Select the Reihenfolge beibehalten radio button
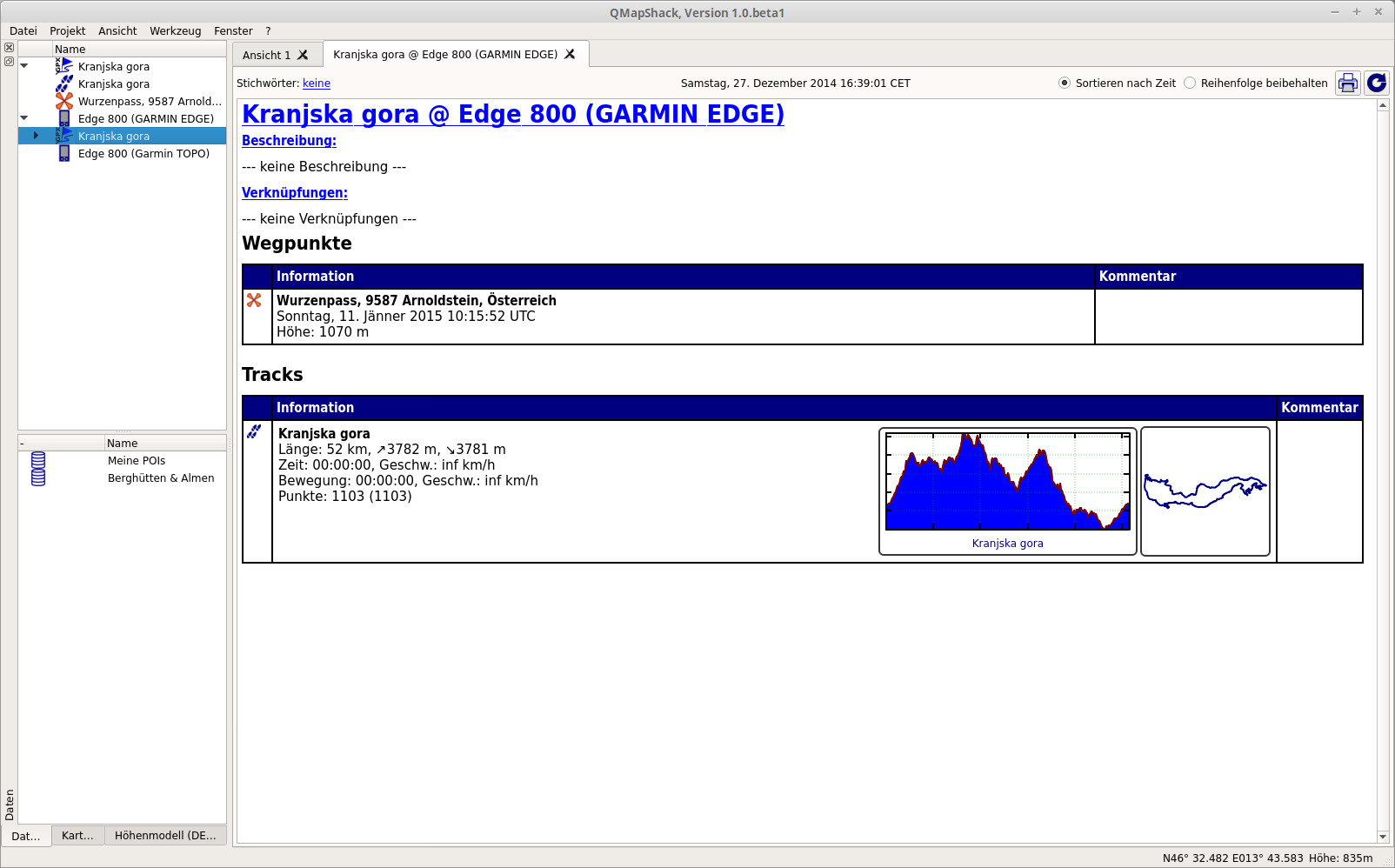The image size is (1395, 868). pos(1190,83)
